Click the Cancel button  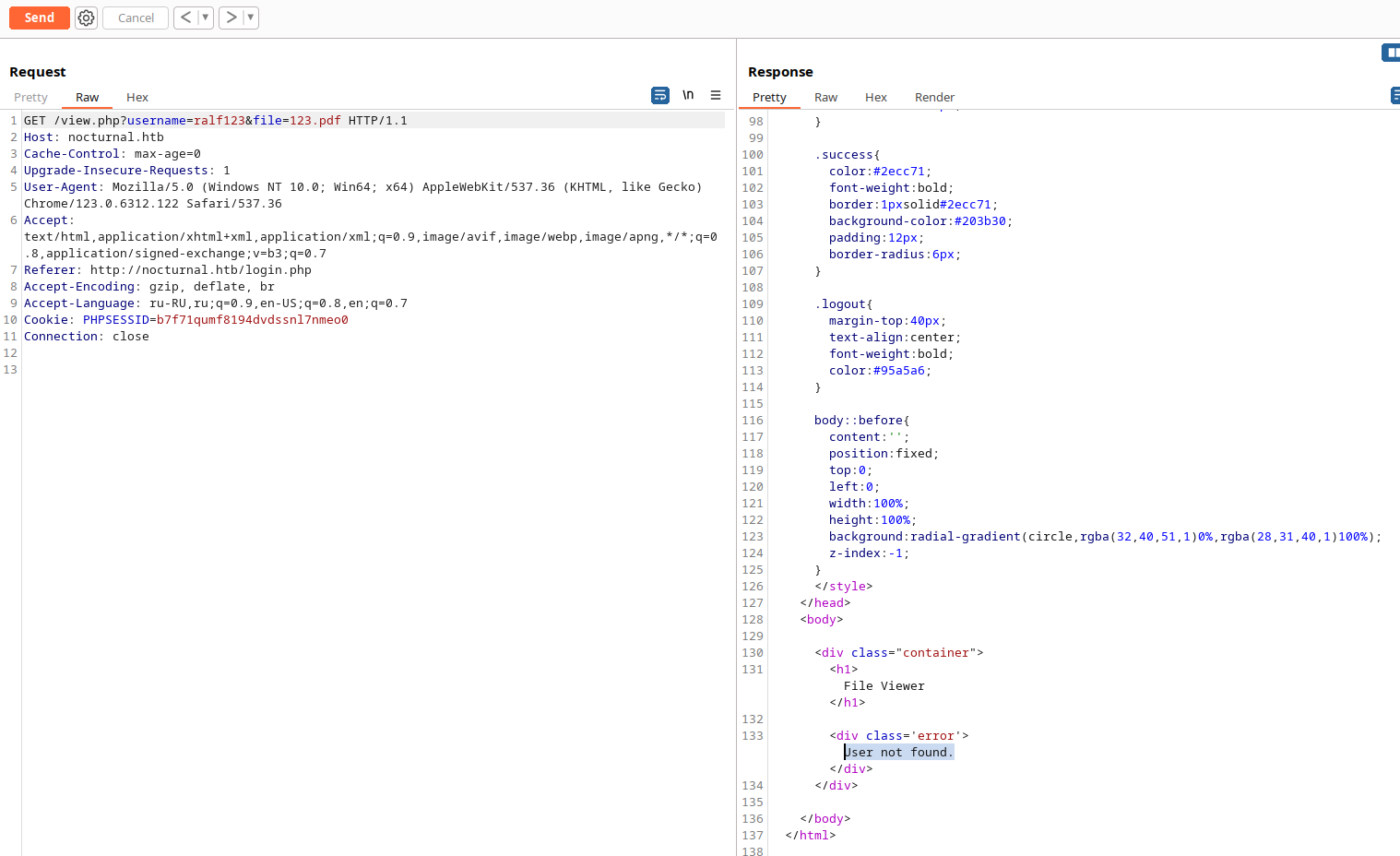136,18
